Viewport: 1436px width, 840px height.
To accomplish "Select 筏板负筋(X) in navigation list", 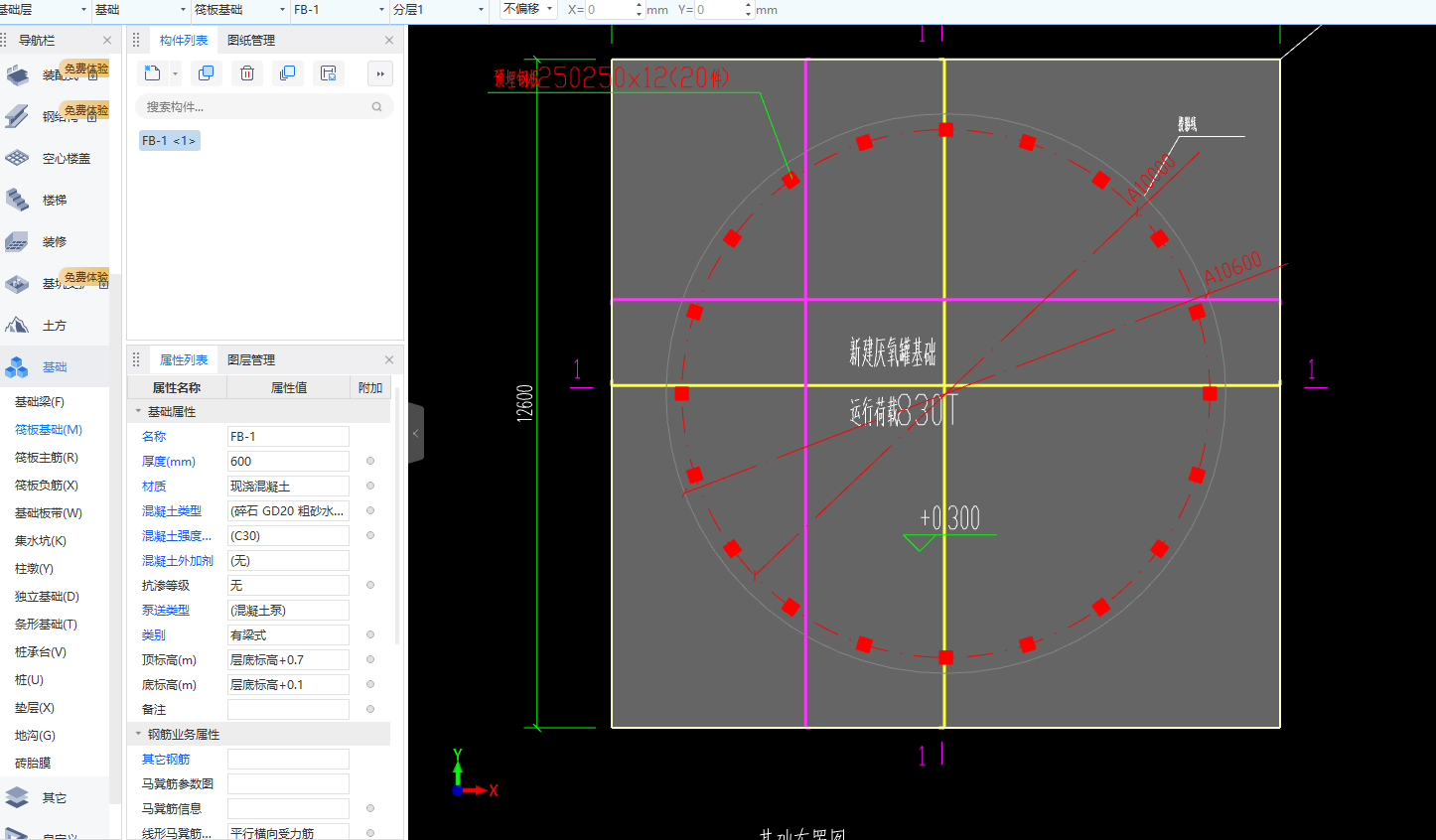I will point(47,486).
